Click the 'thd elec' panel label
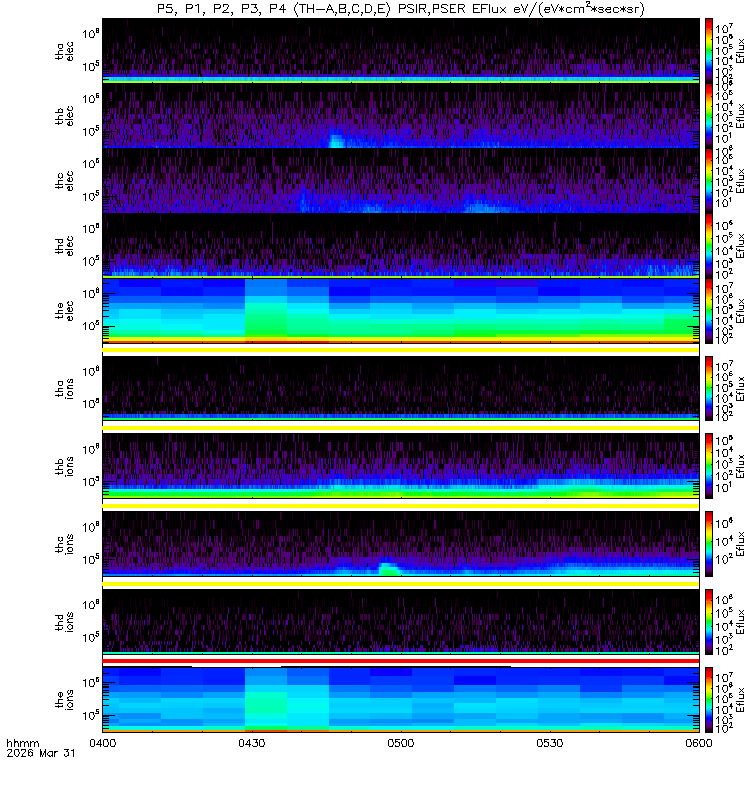Image resolution: width=750 pixels, height=800 pixels. [x=64, y=245]
